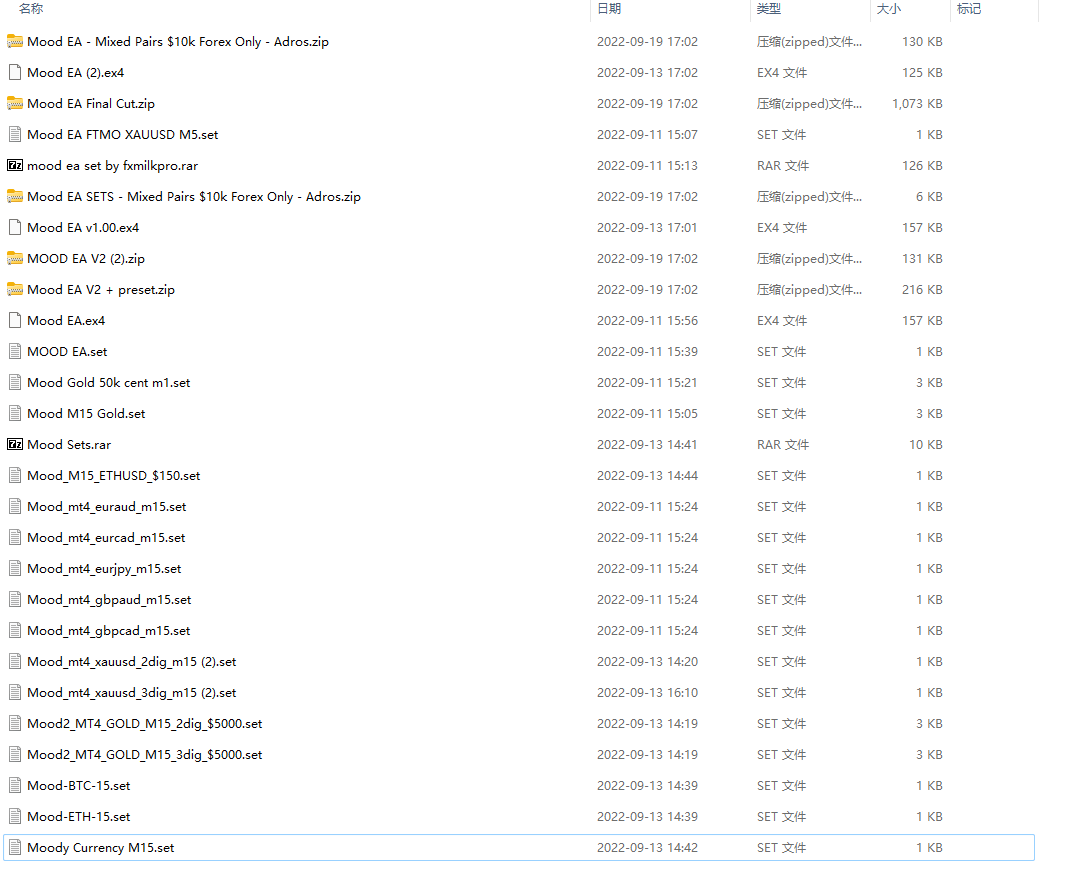
Task: Click the 类型 column header
Action: [x=768, y=9]
